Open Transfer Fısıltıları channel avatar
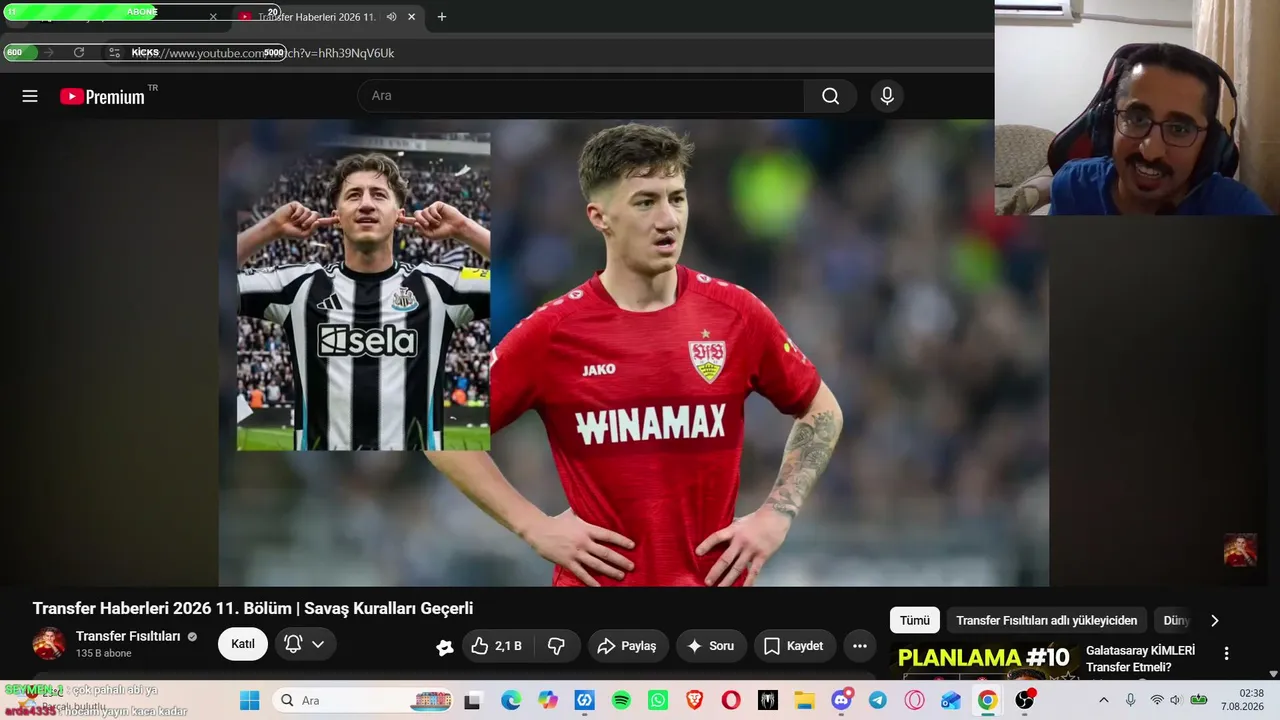Viewport: 1280px width, 720px height. pyautogui.click(x=49, y=644)
